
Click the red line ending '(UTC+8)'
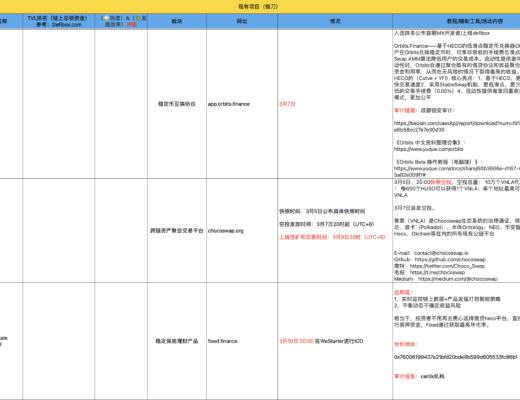pyautogui.click(x=332, y=237)
